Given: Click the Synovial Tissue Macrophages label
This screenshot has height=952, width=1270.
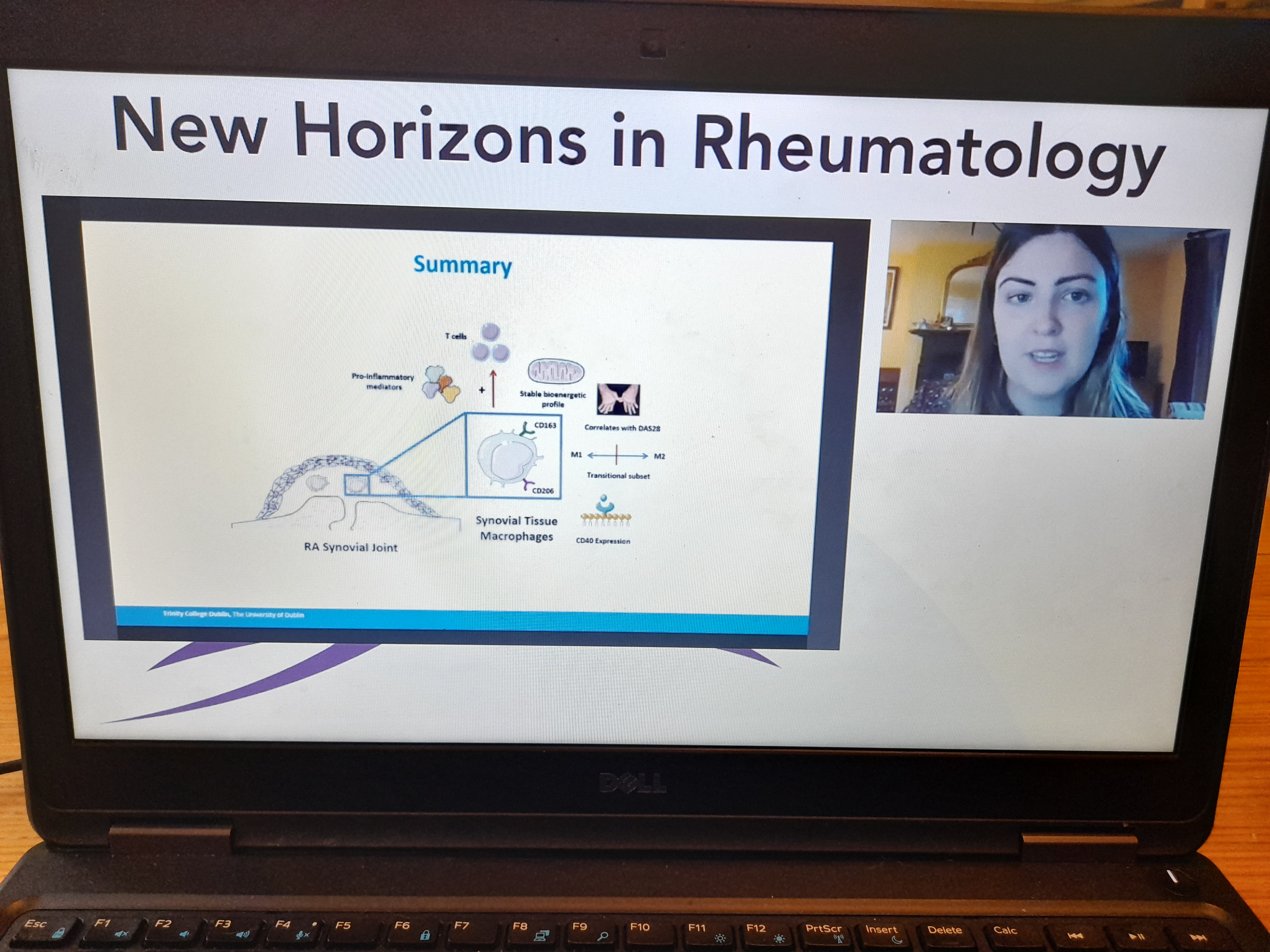Looking at the screenshot, I should [x=516, y=528].
